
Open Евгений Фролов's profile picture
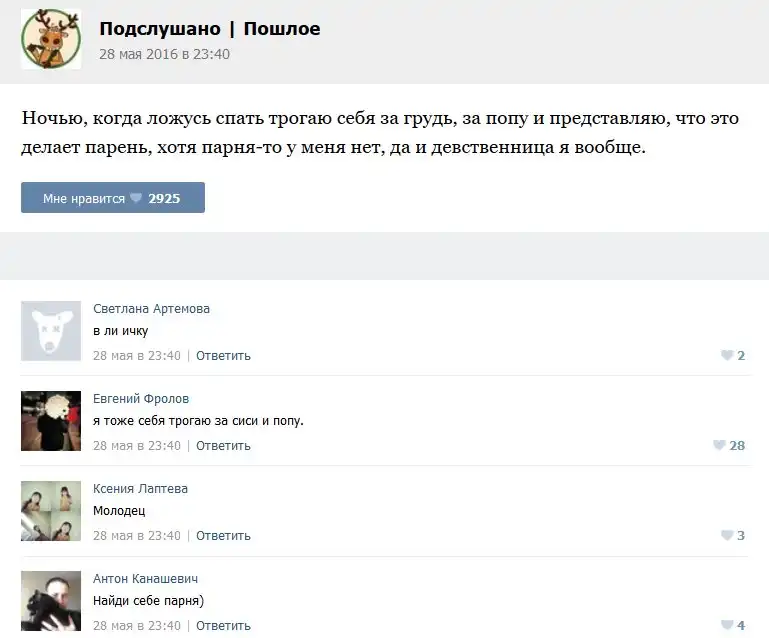pyautogui.click(x=51, y=421)
